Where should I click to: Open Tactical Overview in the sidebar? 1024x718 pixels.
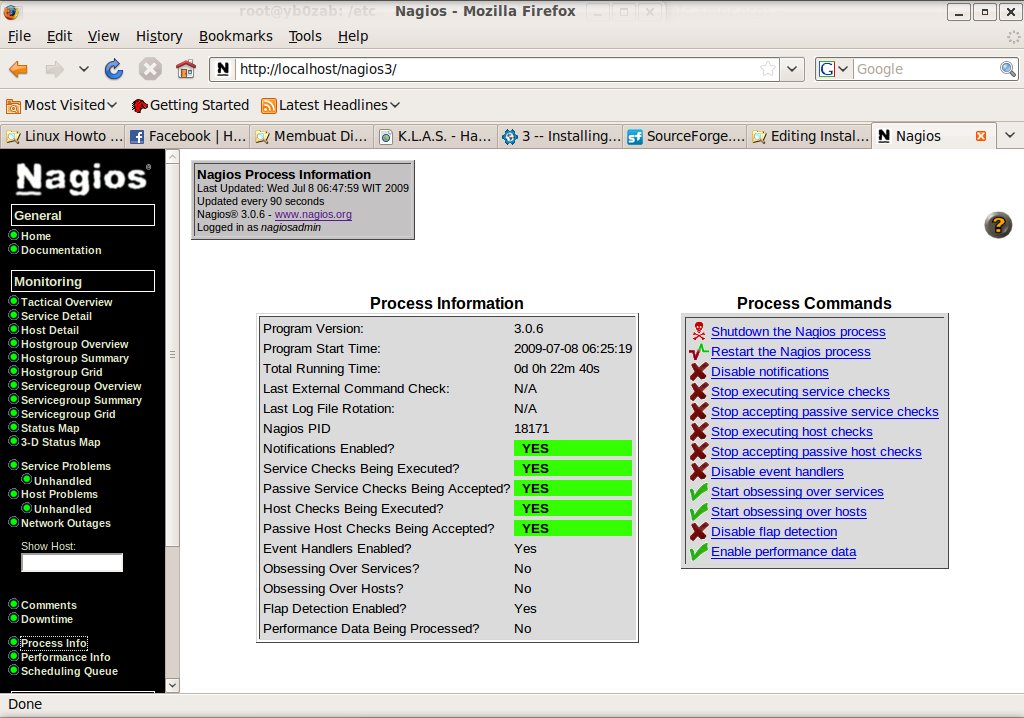point(66,302)
